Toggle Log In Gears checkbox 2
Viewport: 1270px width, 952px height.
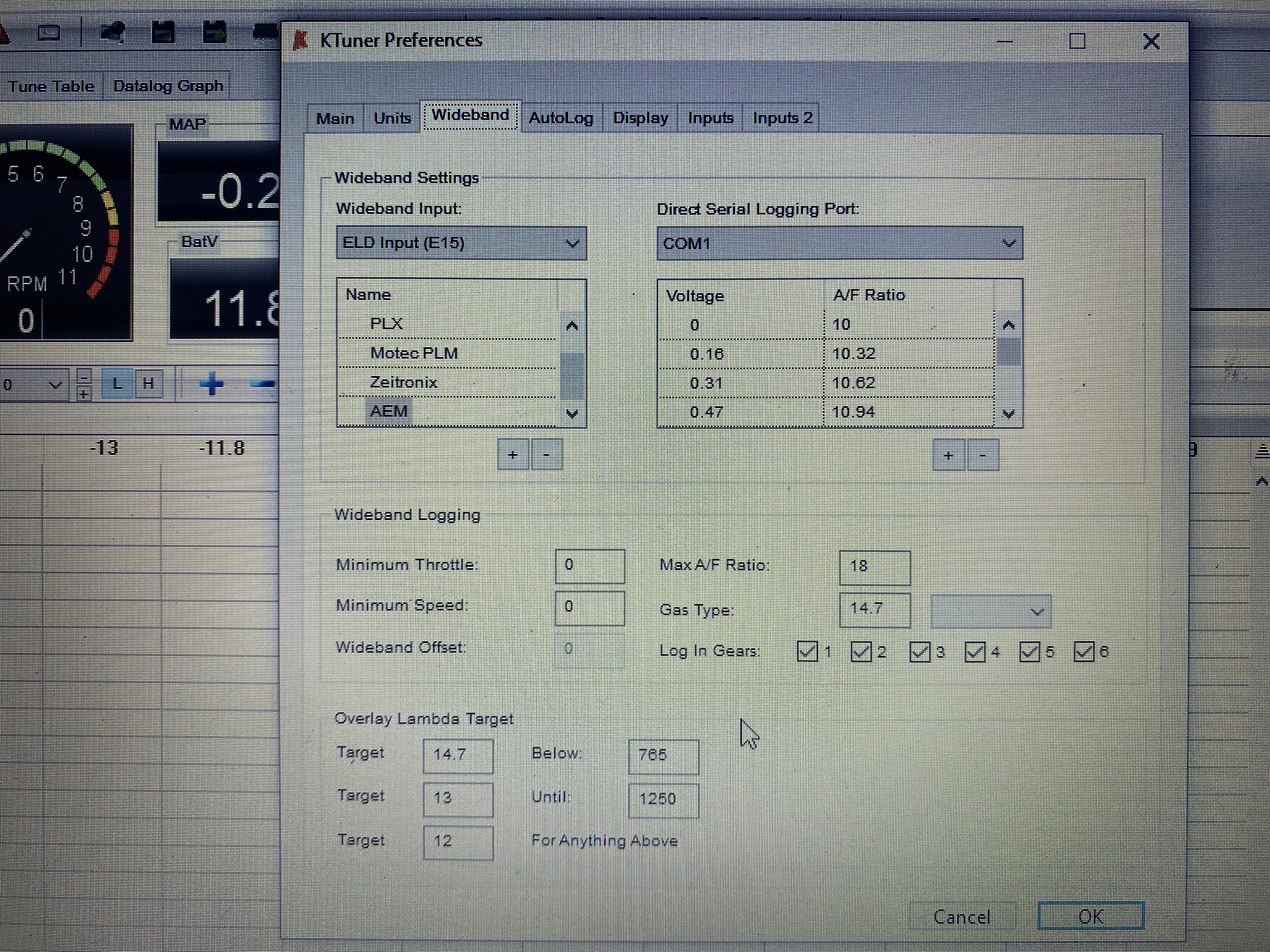pyautogui.click(x=861, y=651)
